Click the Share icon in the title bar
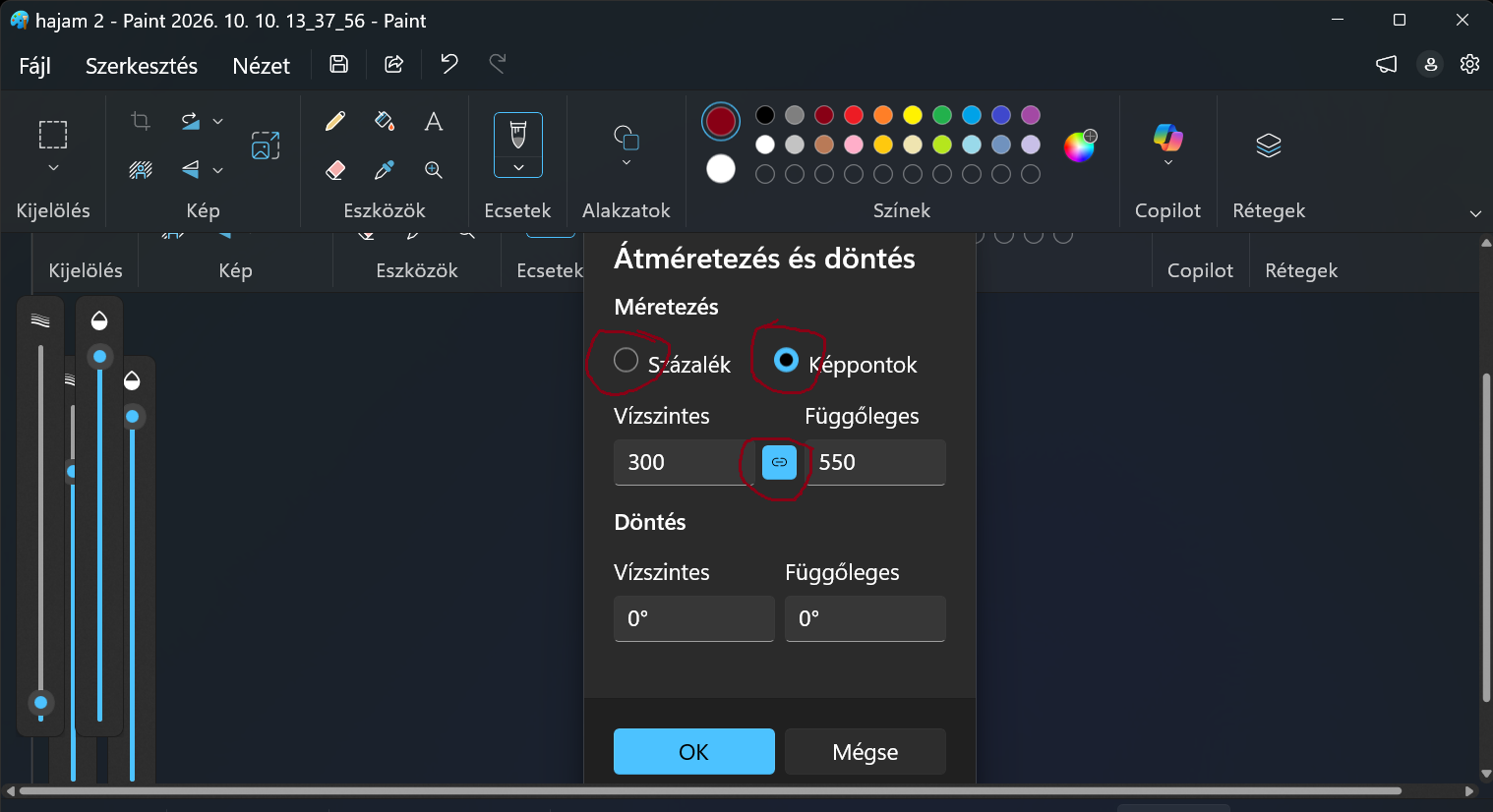The image size is (1493, 812). (x=394, y=65)
